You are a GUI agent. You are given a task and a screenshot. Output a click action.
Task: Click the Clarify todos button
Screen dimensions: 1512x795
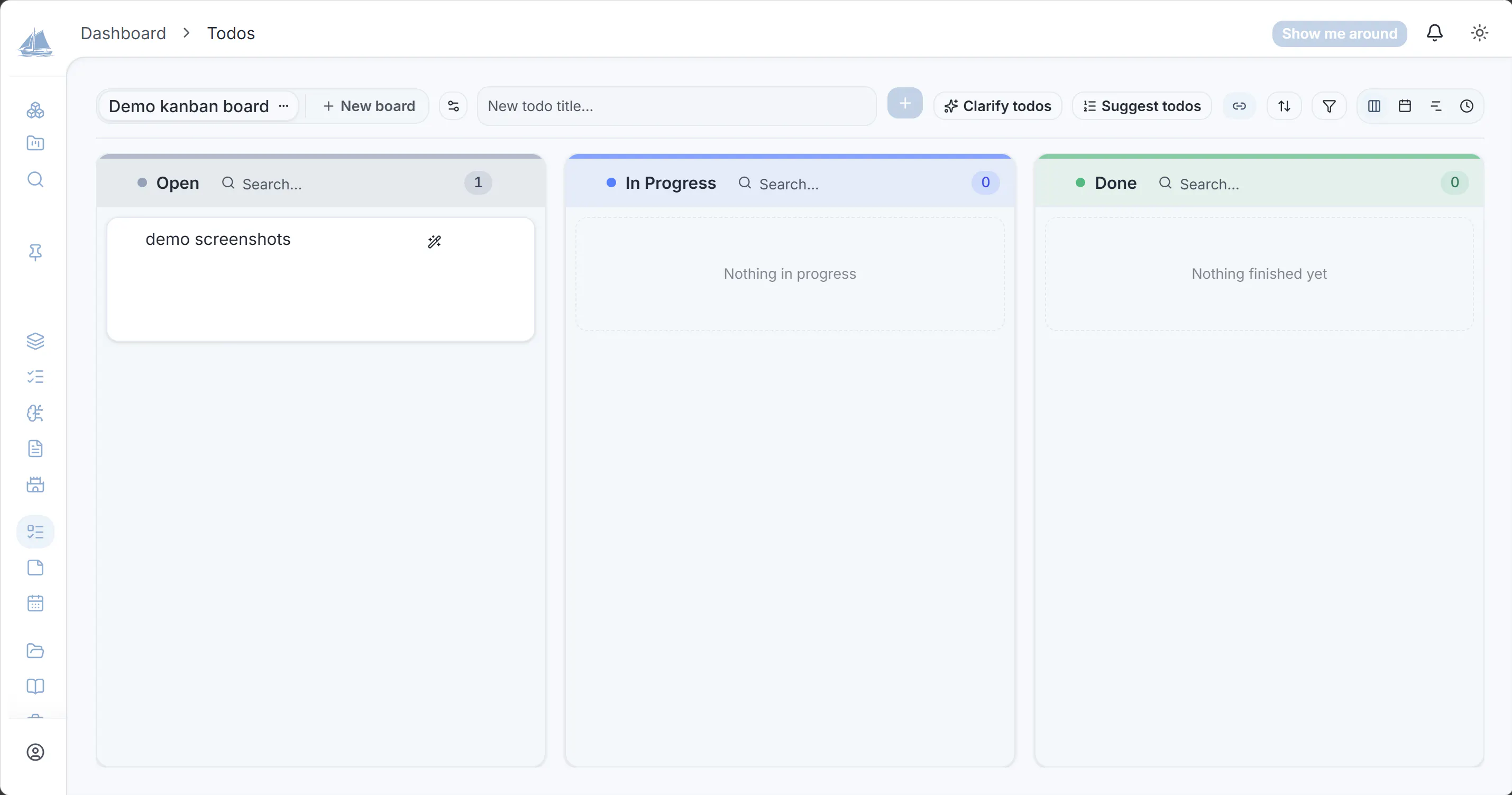pos(997,106)
